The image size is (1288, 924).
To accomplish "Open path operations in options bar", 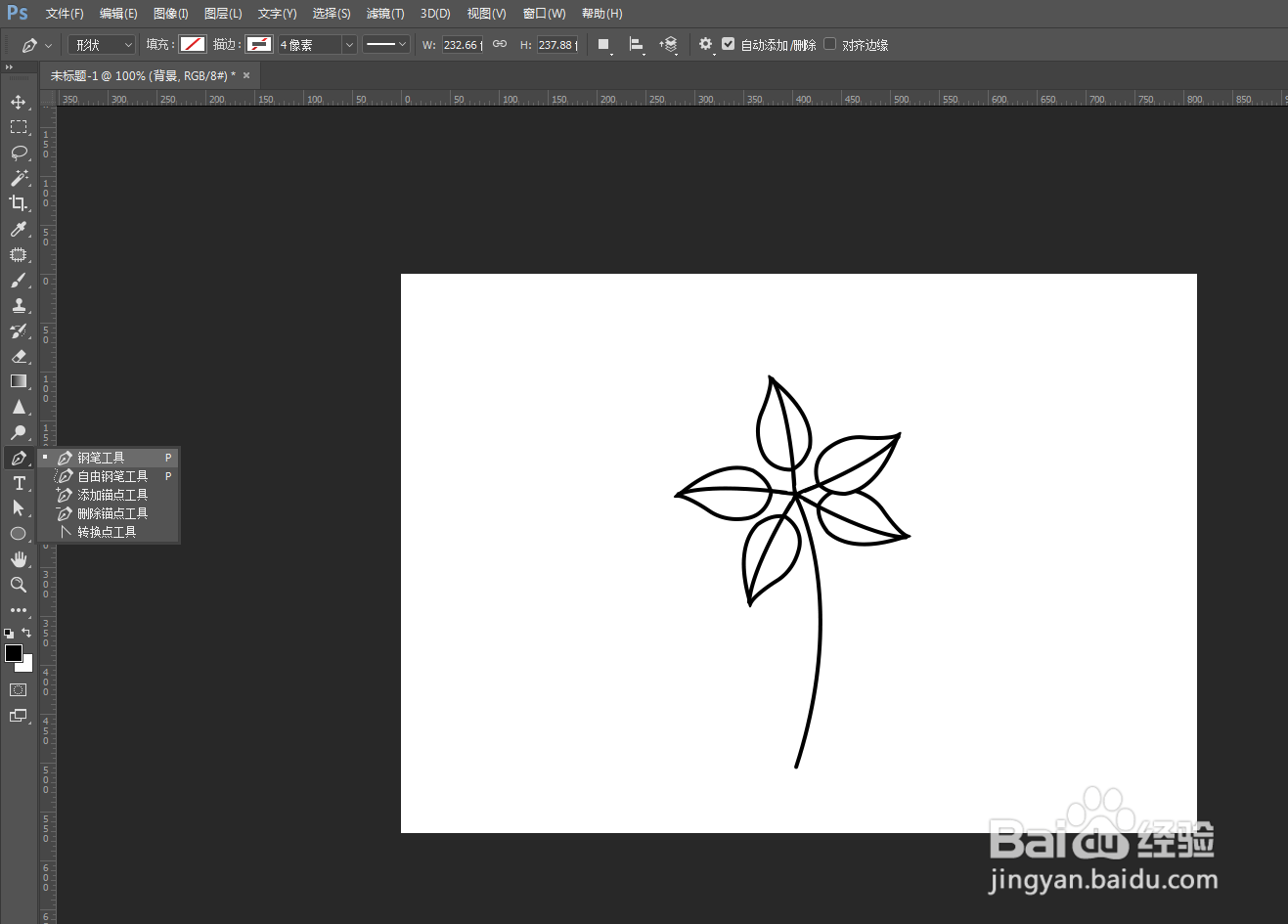I will tap(604, 45).
